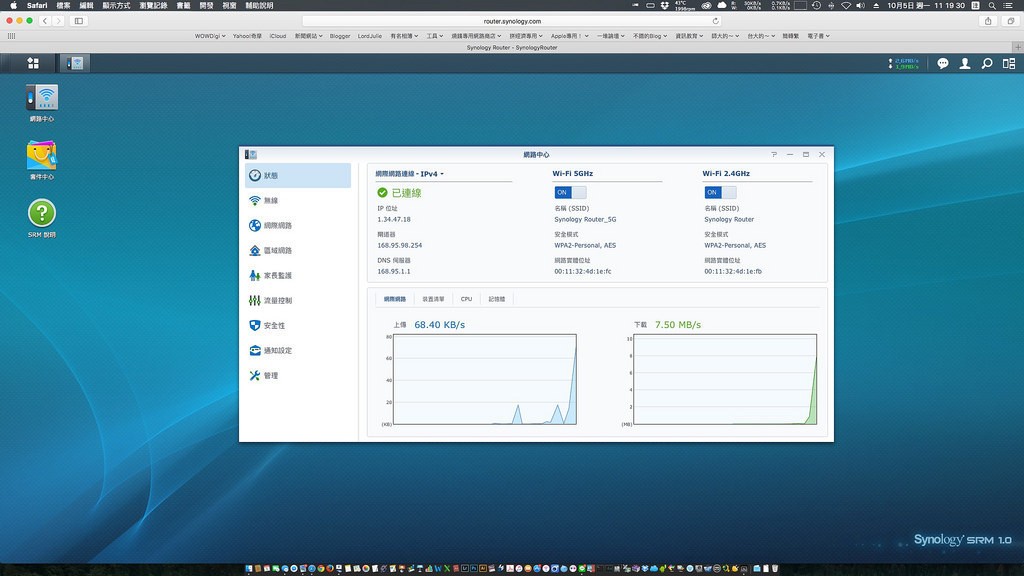Open the 套件中心 package center desktop icon
Screen dimensions: 1024x576
point(42,161)
